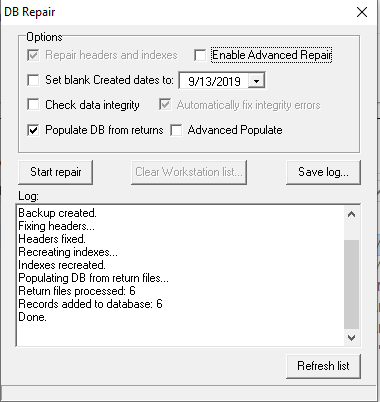Click the Clear Workstation list button

pyautogui.click(x=189, y=172)
